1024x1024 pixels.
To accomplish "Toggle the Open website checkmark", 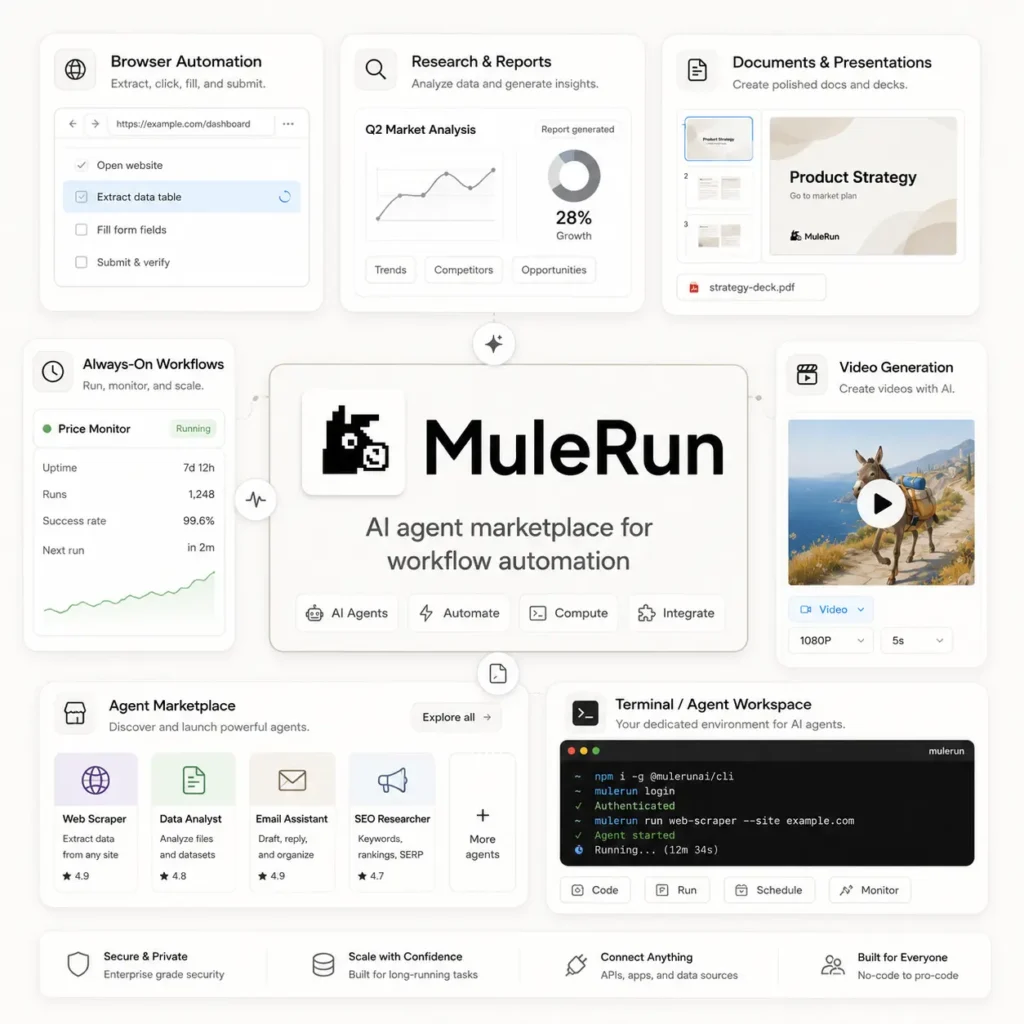I will click(x=81, y=165).
